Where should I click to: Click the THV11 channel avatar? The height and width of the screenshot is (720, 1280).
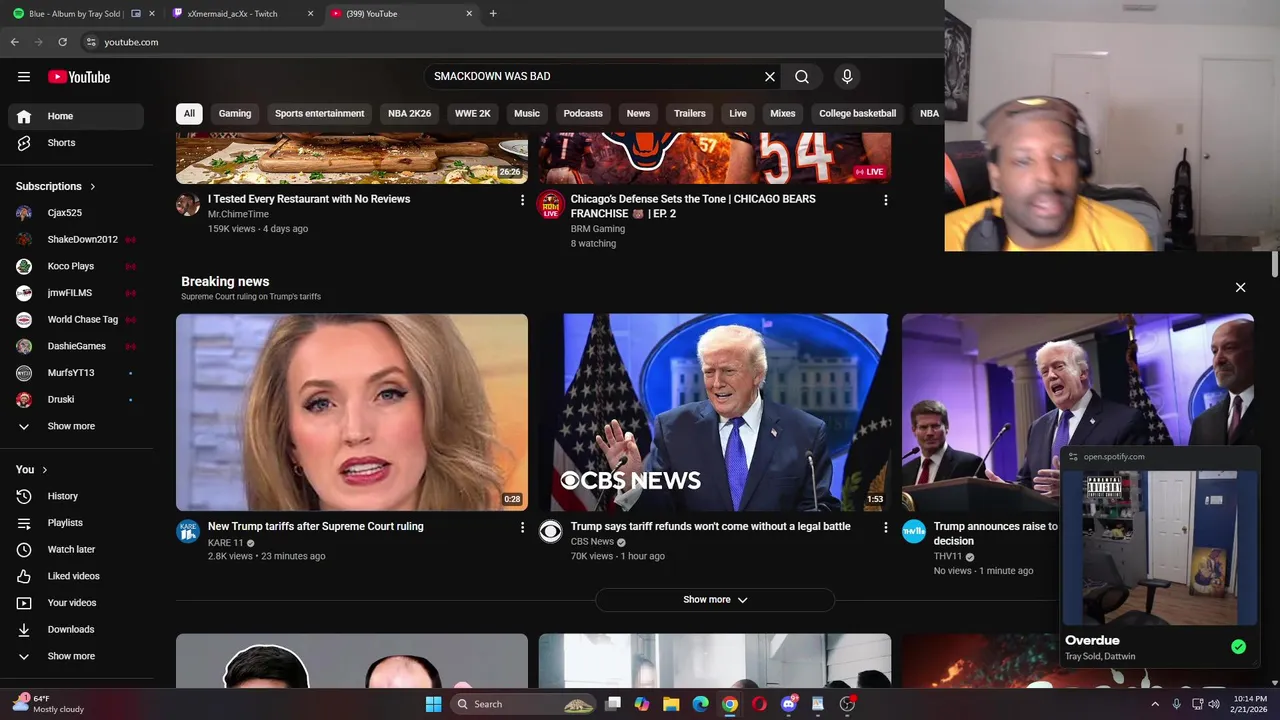914,531
